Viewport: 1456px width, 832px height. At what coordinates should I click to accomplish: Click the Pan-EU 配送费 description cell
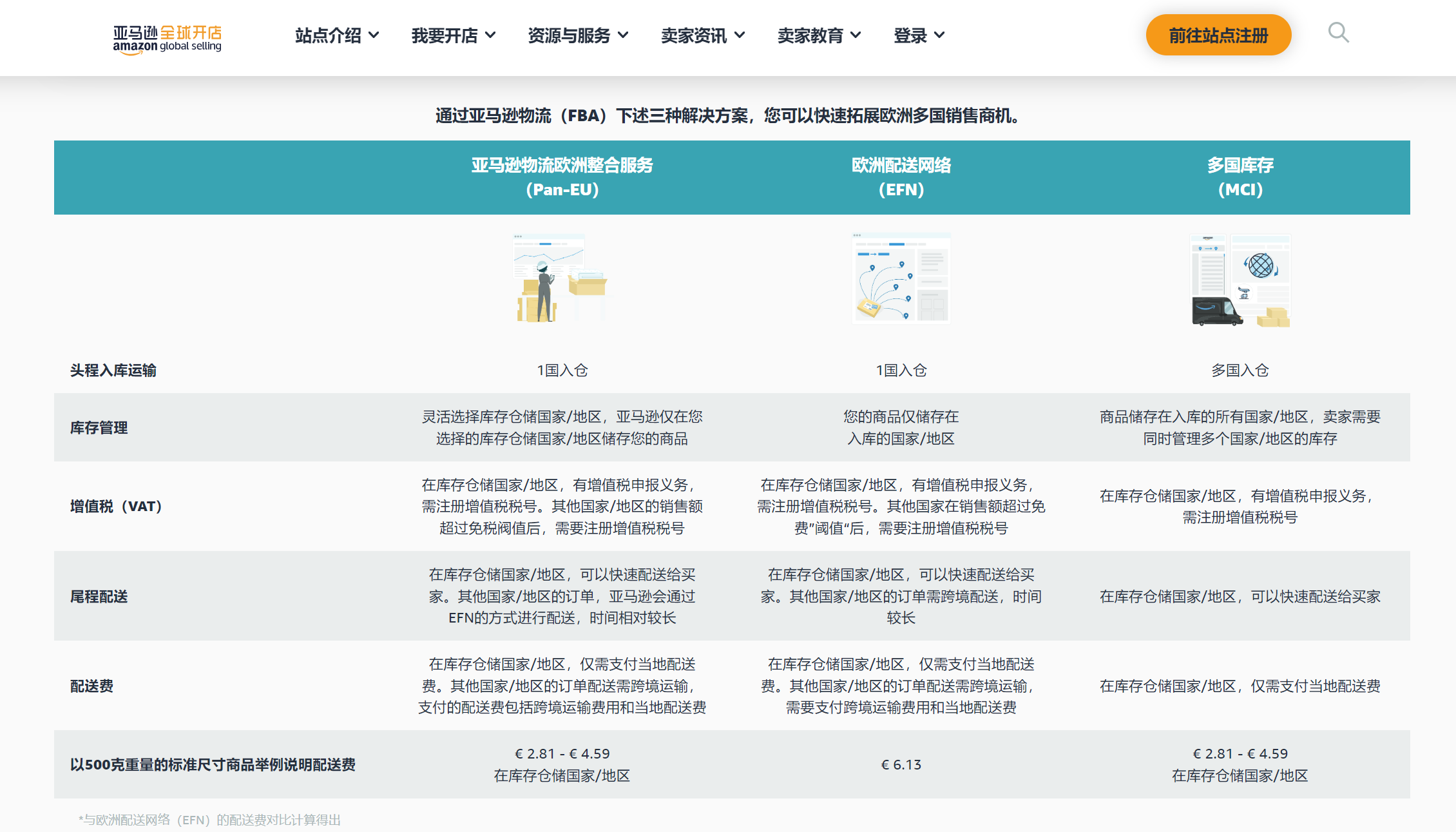(x=562, y=686)
